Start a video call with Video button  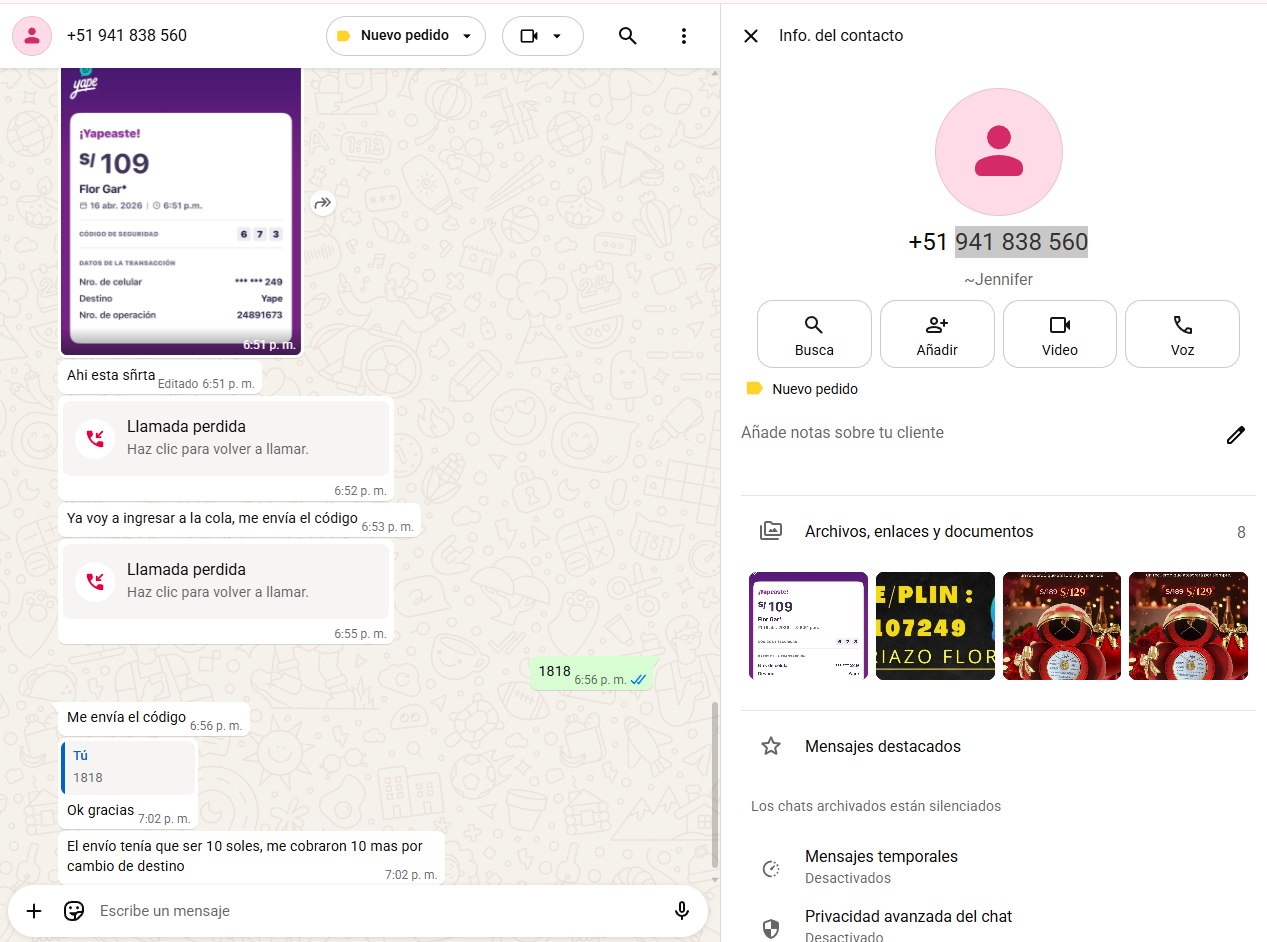coord(1059,334)
